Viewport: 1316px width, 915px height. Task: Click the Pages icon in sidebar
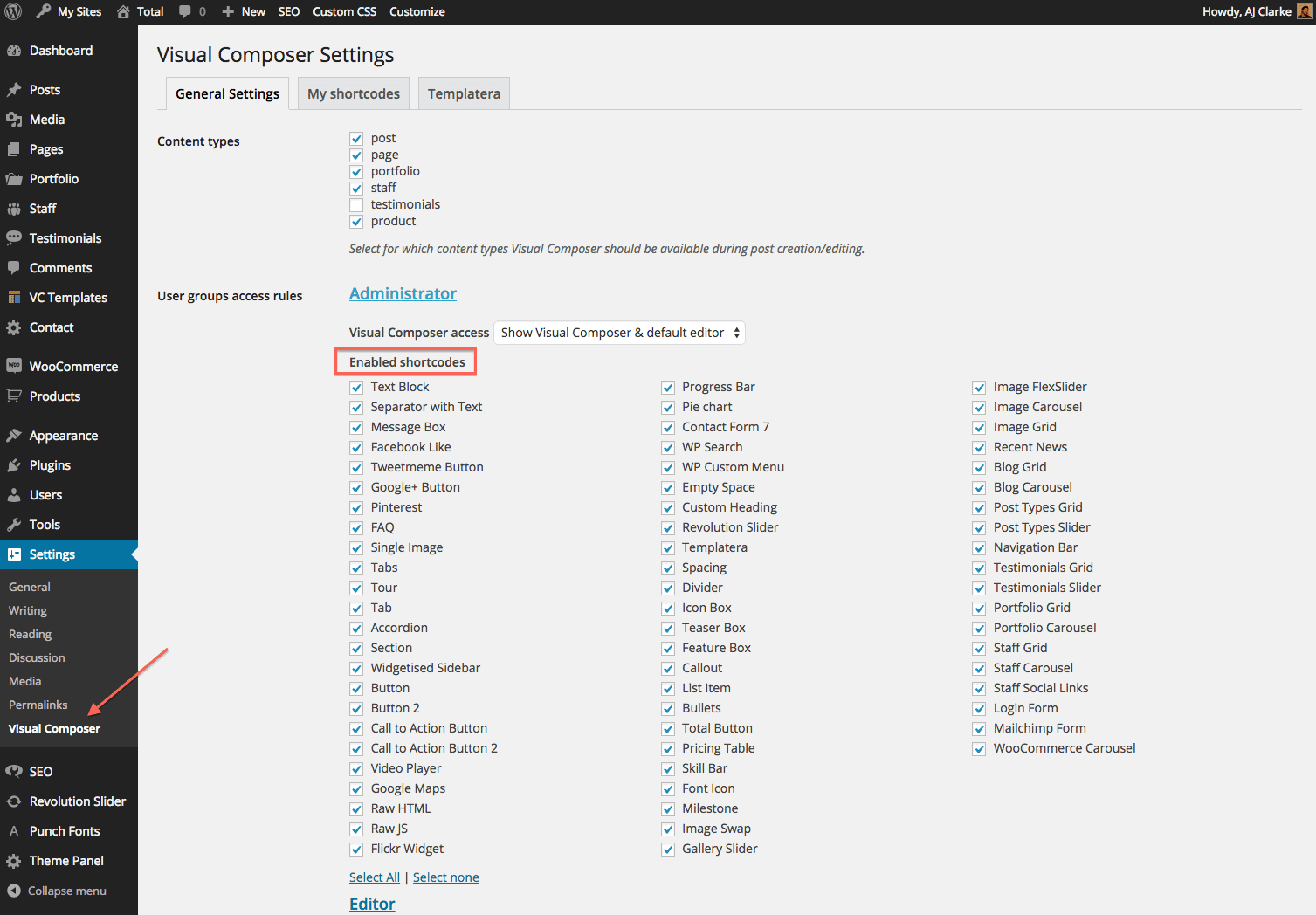(14, 149)
